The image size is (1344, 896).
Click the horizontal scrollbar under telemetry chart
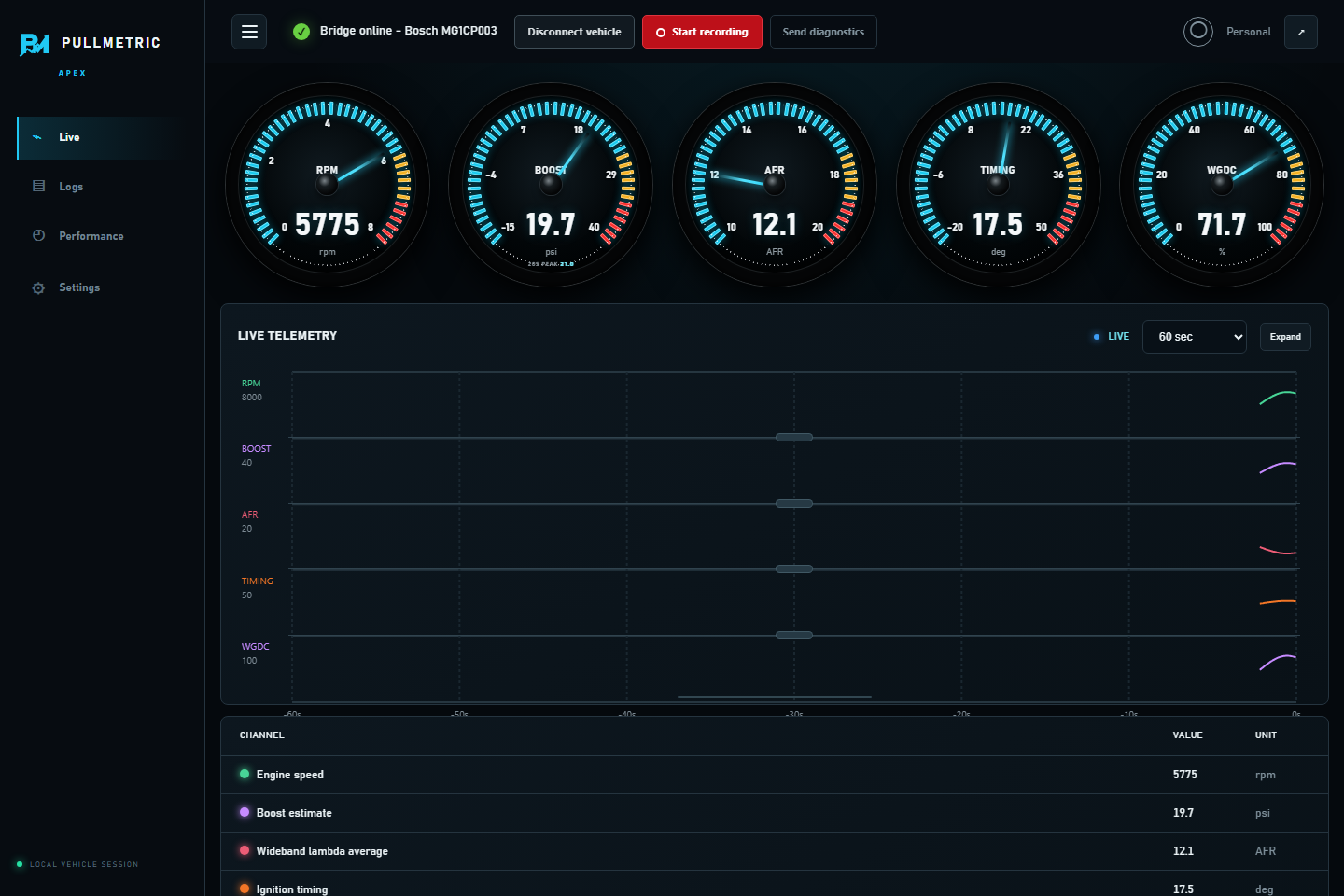(775, 697)
